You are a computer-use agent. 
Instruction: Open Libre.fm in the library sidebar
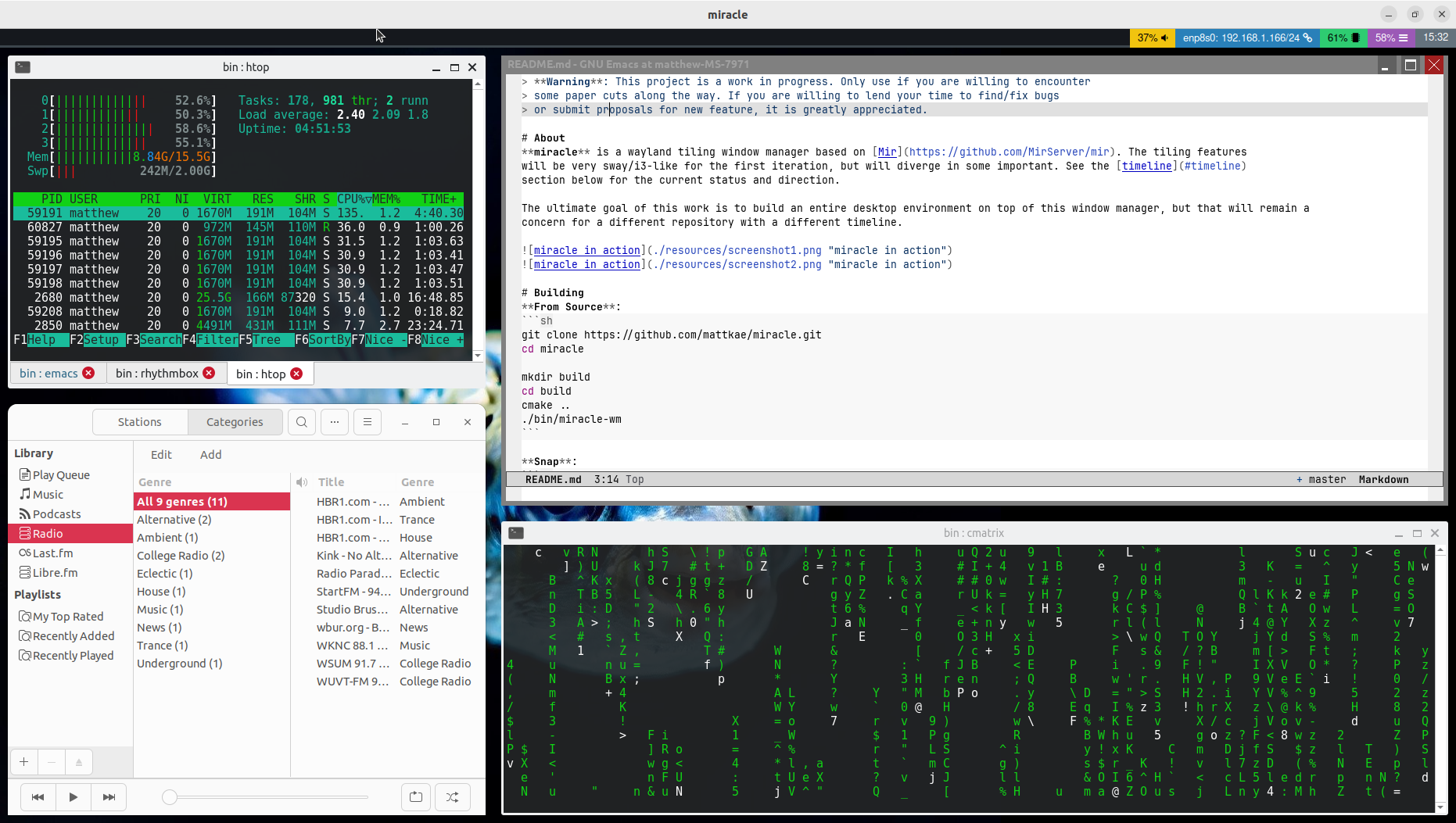coord(55,573)
